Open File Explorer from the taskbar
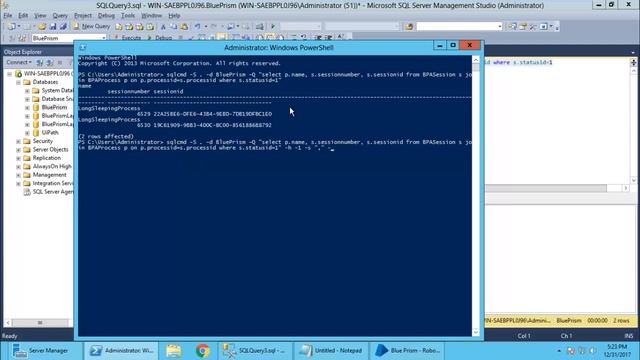The image size is (640, 360). coord(173,351)
